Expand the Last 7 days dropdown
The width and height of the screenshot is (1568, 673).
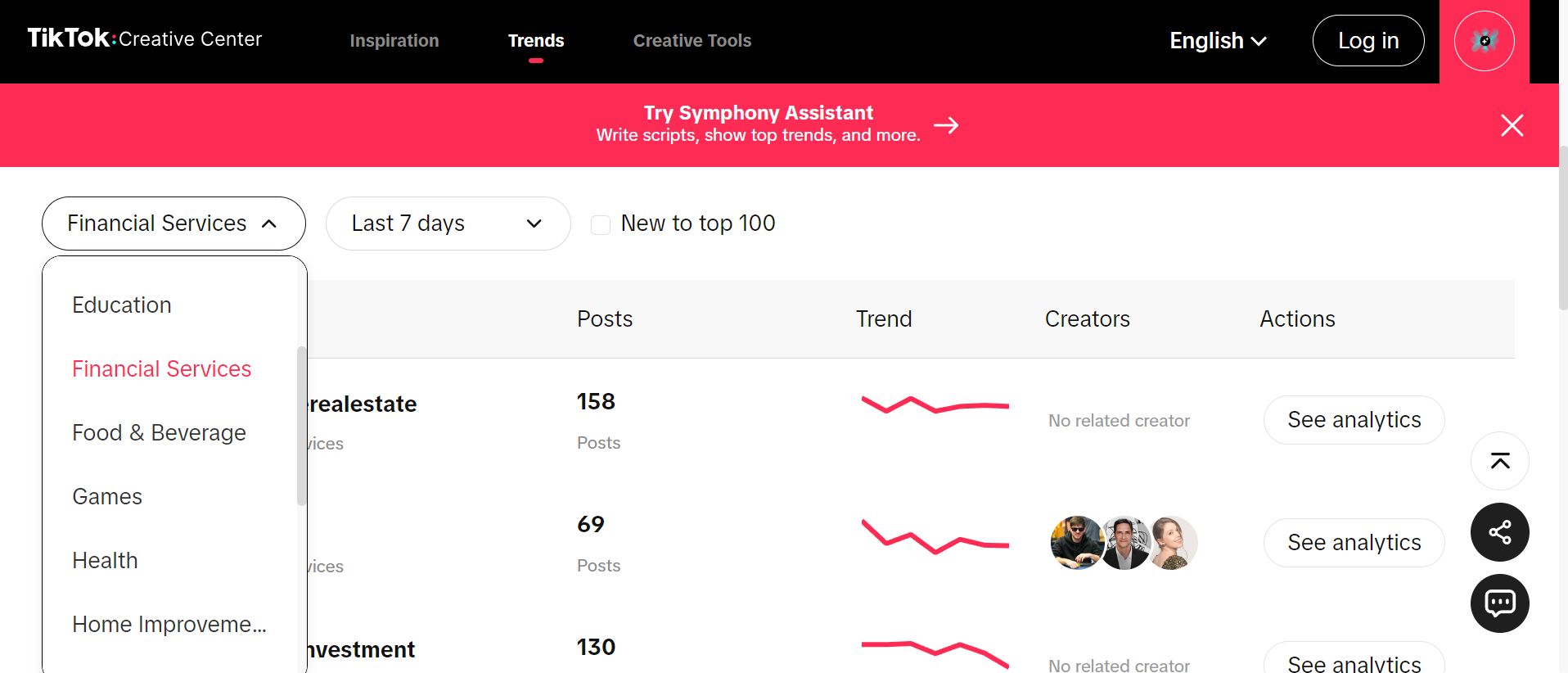448,224
